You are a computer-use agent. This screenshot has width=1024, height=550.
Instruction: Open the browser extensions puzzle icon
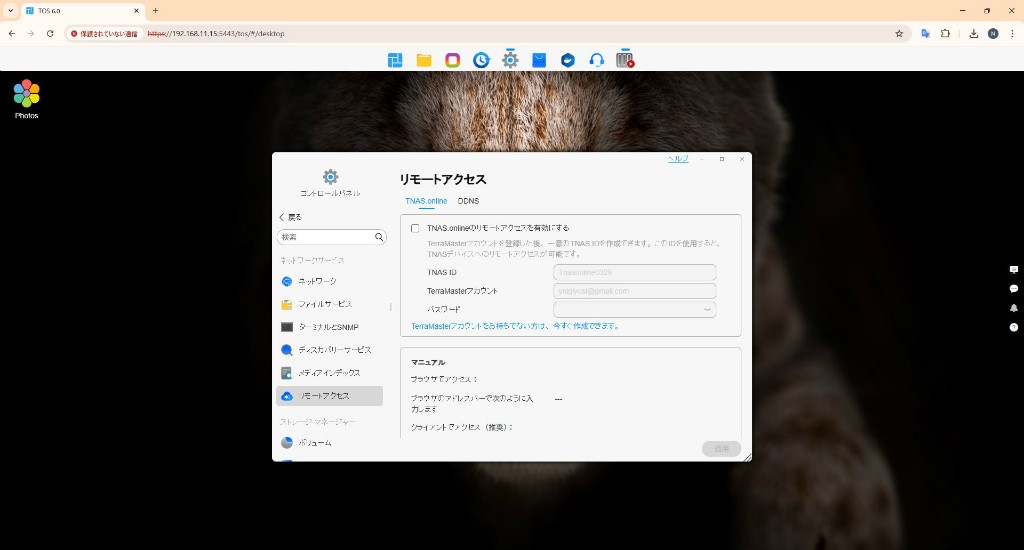coord(945,33)
